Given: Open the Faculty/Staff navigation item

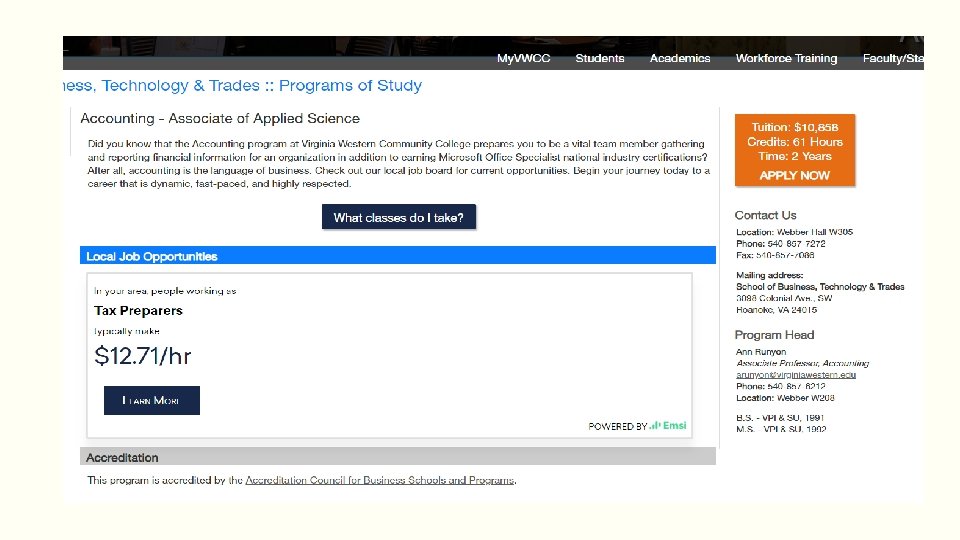Looking at the screenshot, I should coord(893,58).
